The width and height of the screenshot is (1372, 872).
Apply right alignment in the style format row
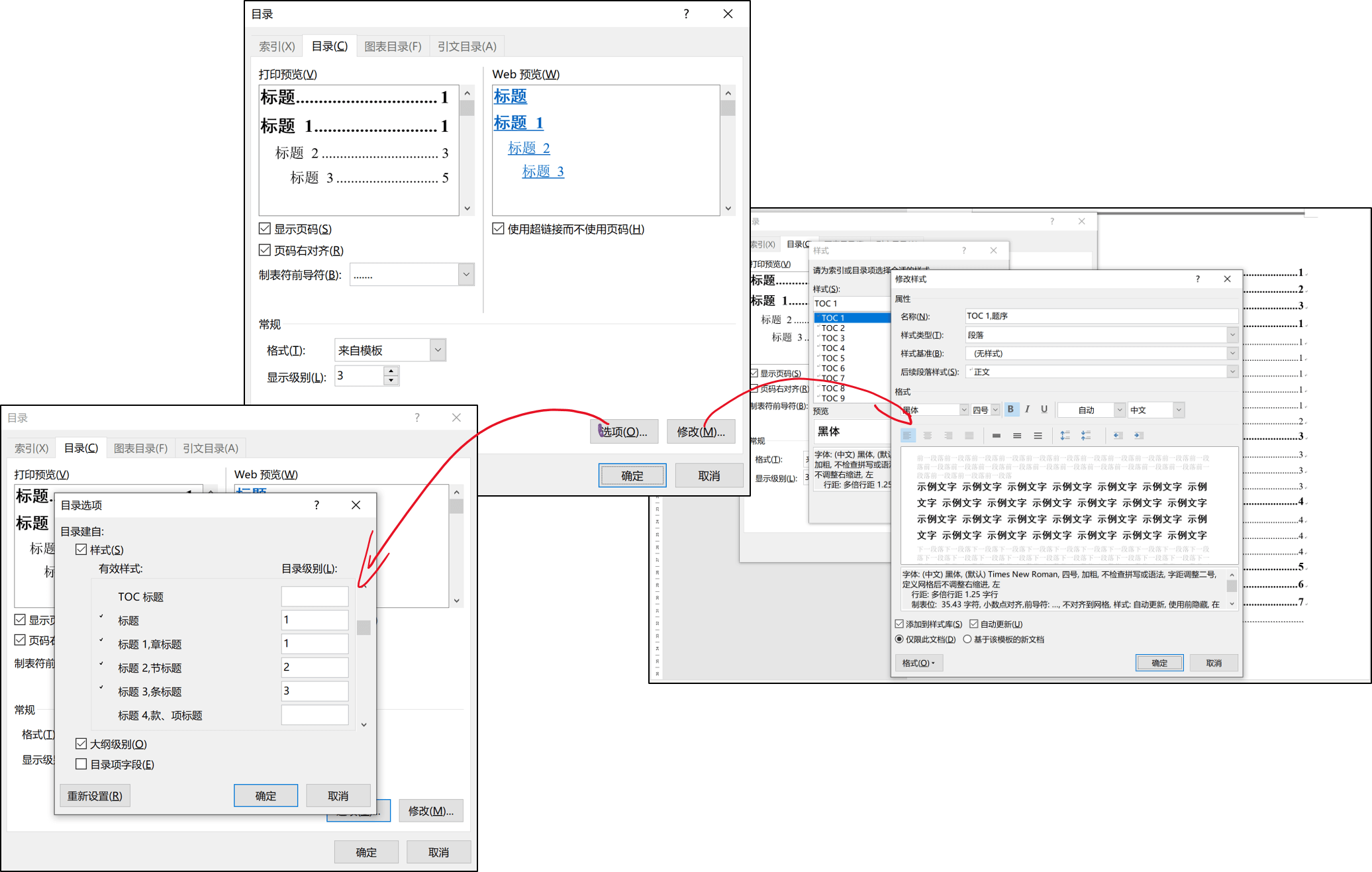(948, 435)
